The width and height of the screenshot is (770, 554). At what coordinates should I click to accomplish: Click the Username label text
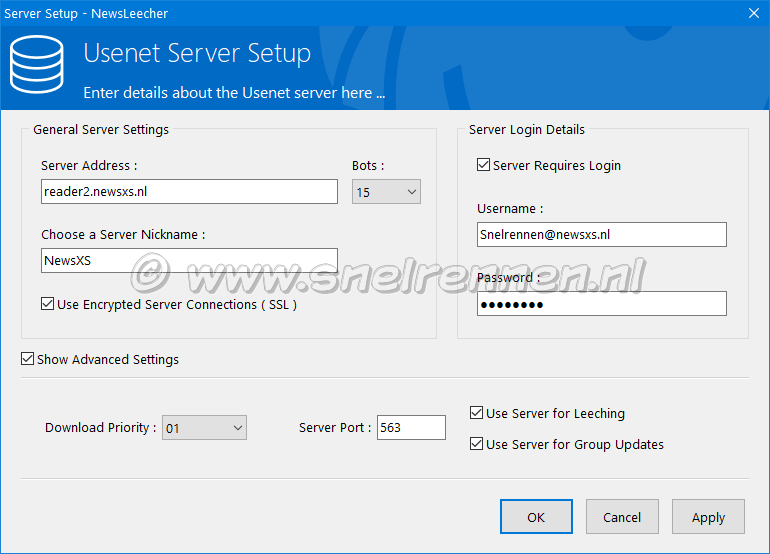click(x=510, y=209)
